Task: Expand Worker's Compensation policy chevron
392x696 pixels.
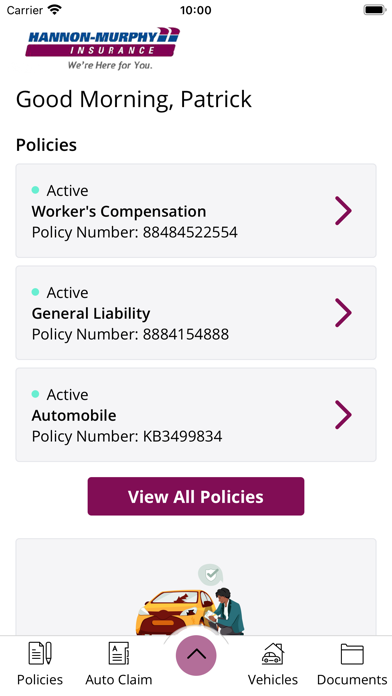Action: tap(343, 211)
